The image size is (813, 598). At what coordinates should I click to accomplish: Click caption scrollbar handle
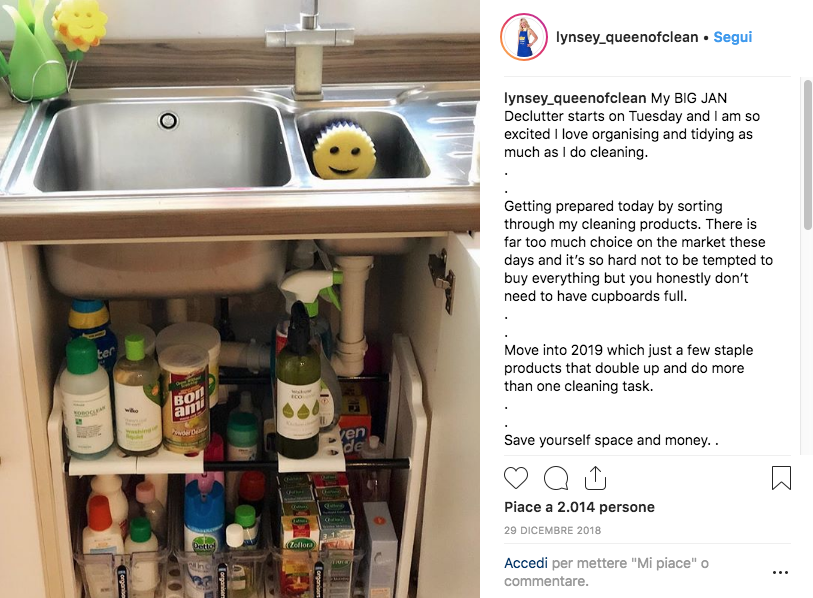807,155
